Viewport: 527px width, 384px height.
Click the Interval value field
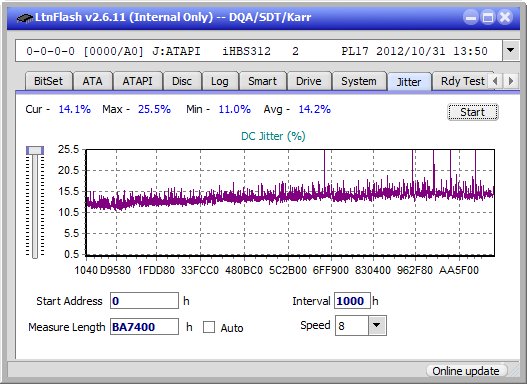click(352, 301)
